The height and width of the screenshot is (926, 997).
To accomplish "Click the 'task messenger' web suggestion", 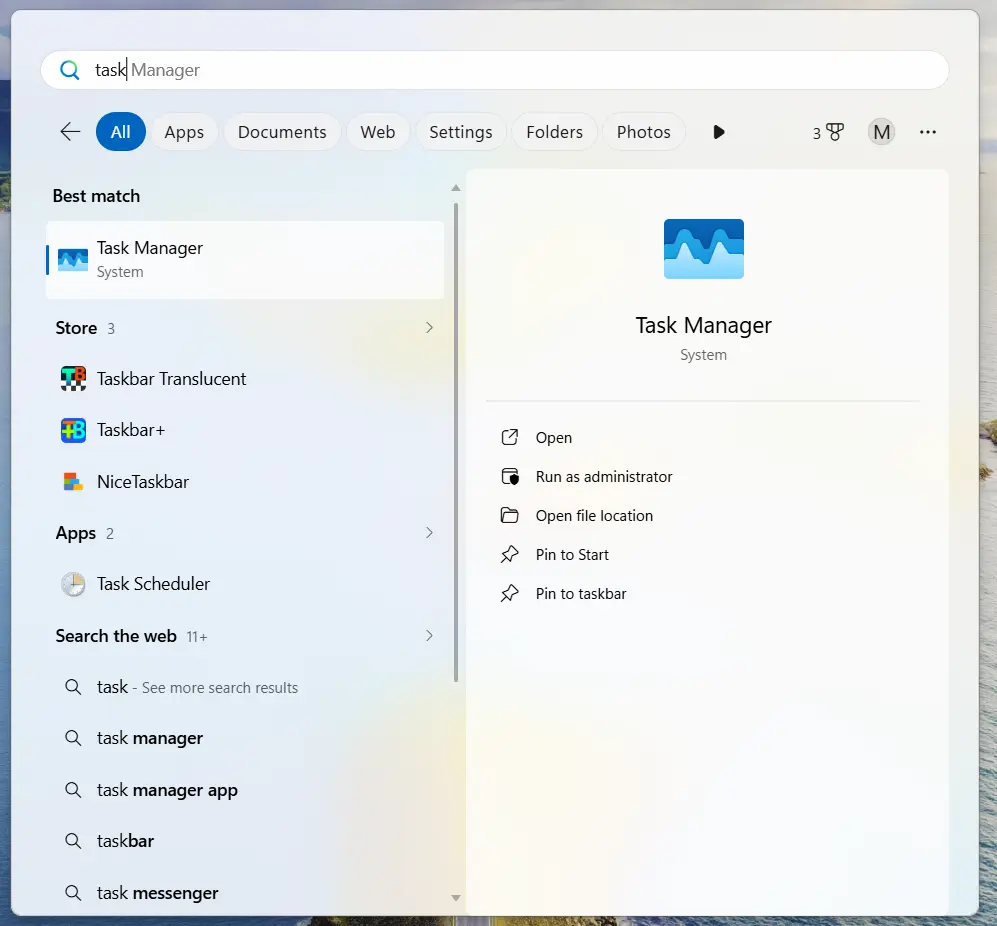I will (x=245, y=893).
